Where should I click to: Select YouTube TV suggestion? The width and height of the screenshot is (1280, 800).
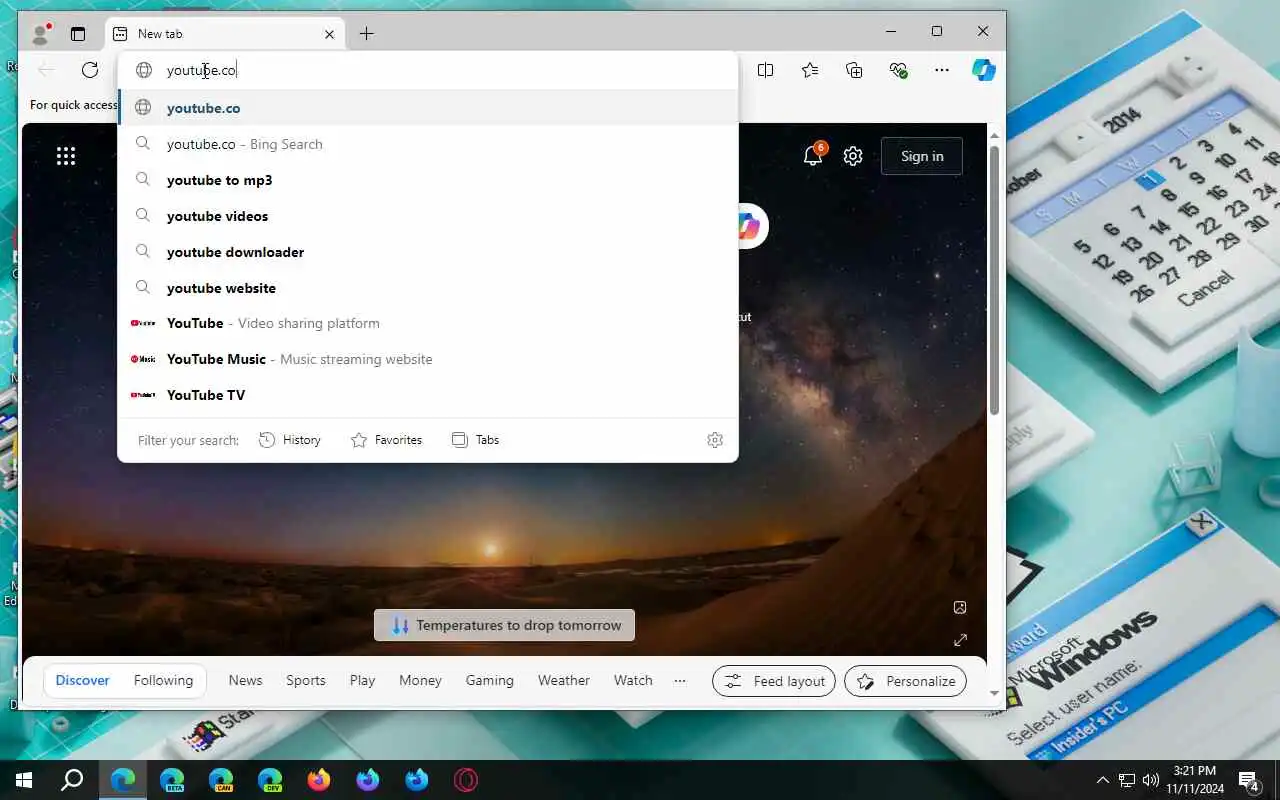click(428, 395)
